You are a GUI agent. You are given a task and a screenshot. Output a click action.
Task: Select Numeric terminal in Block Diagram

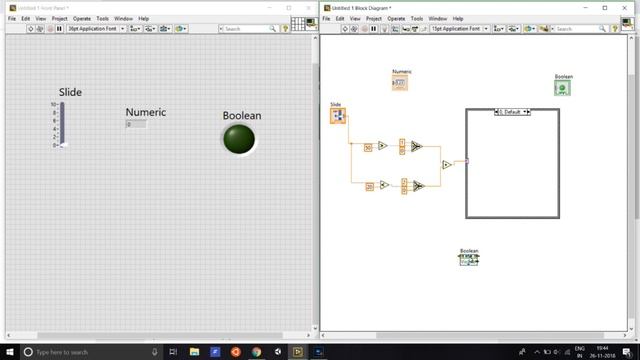pyautogui.click(x=400, y=83)
